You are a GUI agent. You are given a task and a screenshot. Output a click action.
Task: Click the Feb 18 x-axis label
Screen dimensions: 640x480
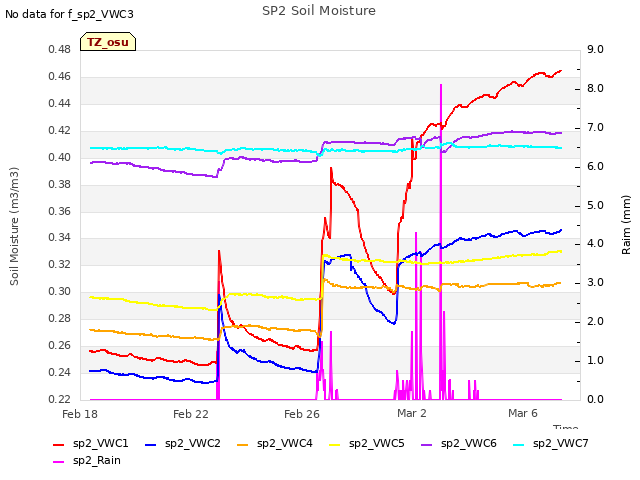(80, 414)
